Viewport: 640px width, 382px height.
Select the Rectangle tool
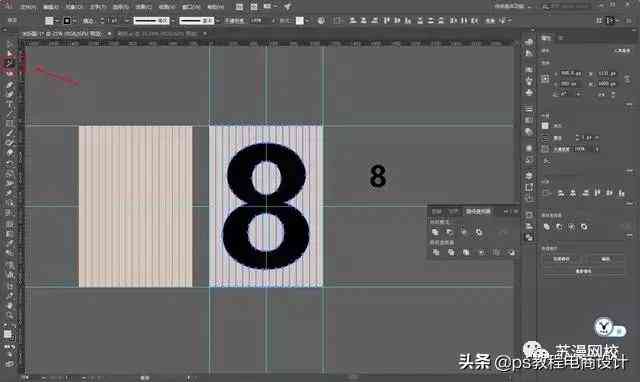tap(10, 124)
